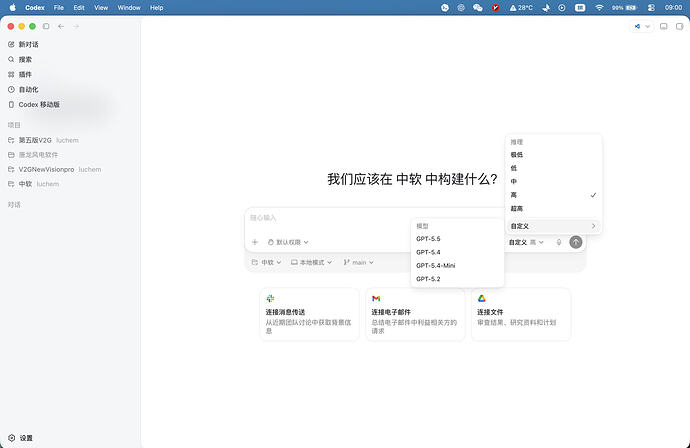
Task: Go back with the left arrow
Action: click(x=61, y=26)
